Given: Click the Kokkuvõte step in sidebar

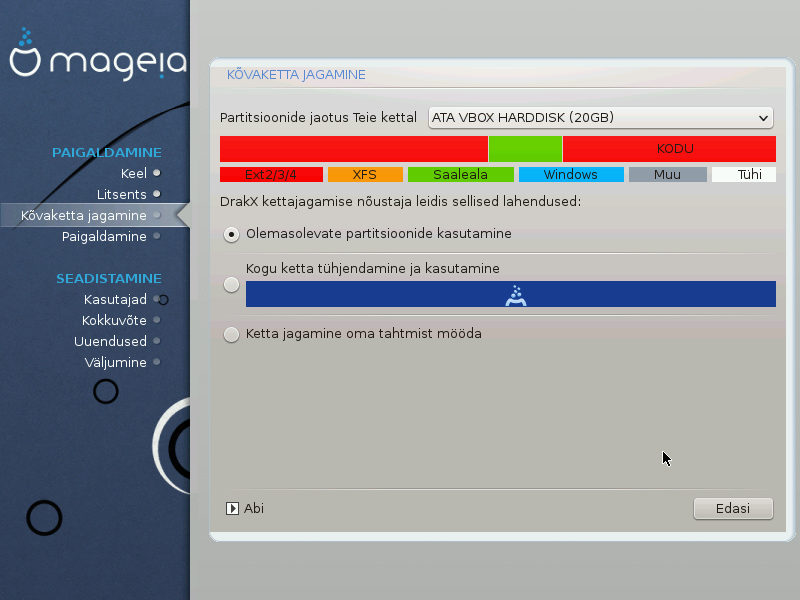Looking at the screenshot, I should 114,320.
